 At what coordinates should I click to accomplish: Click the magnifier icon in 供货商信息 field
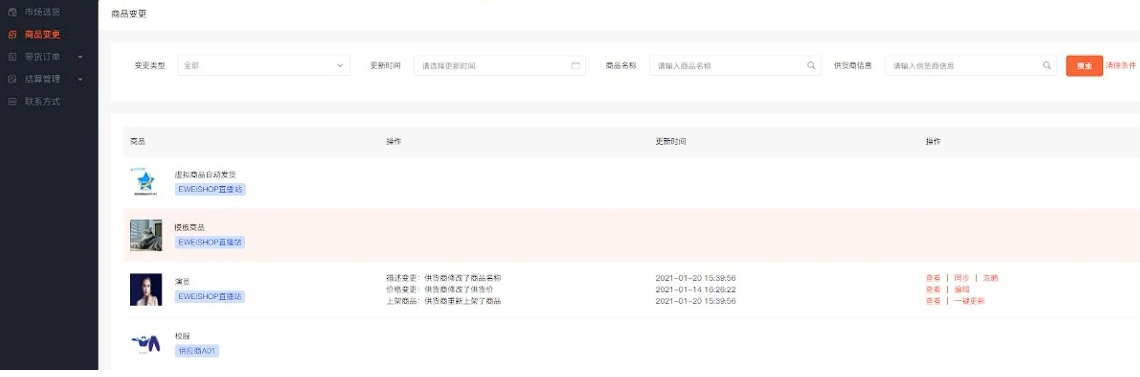pyautogui.click(x=1047, y=65)
